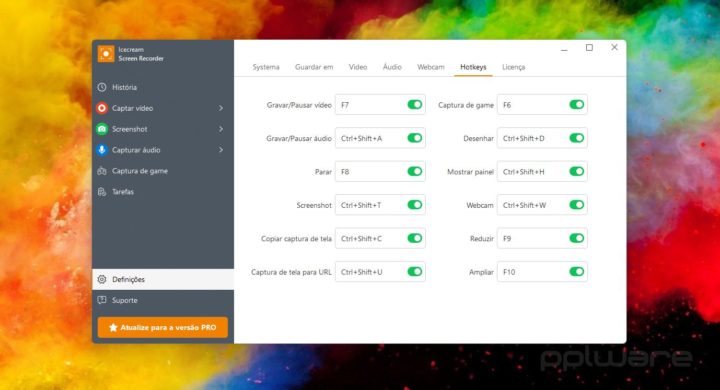Viewport: 720px width, 390px height.
Task: Select the Webcam tab
Action: click(431, 67)
